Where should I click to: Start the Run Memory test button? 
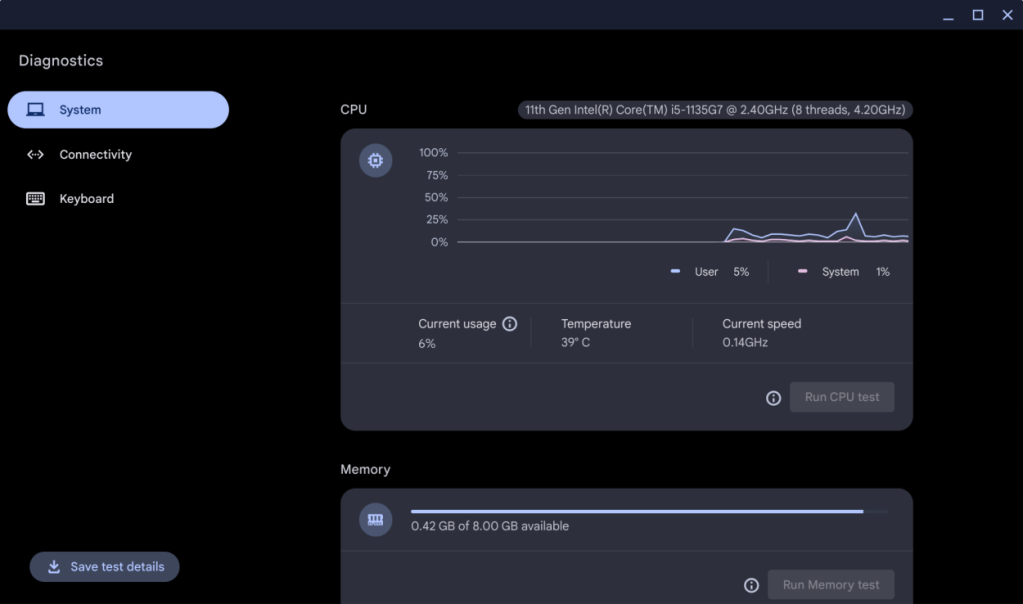[x=831, y=585]
